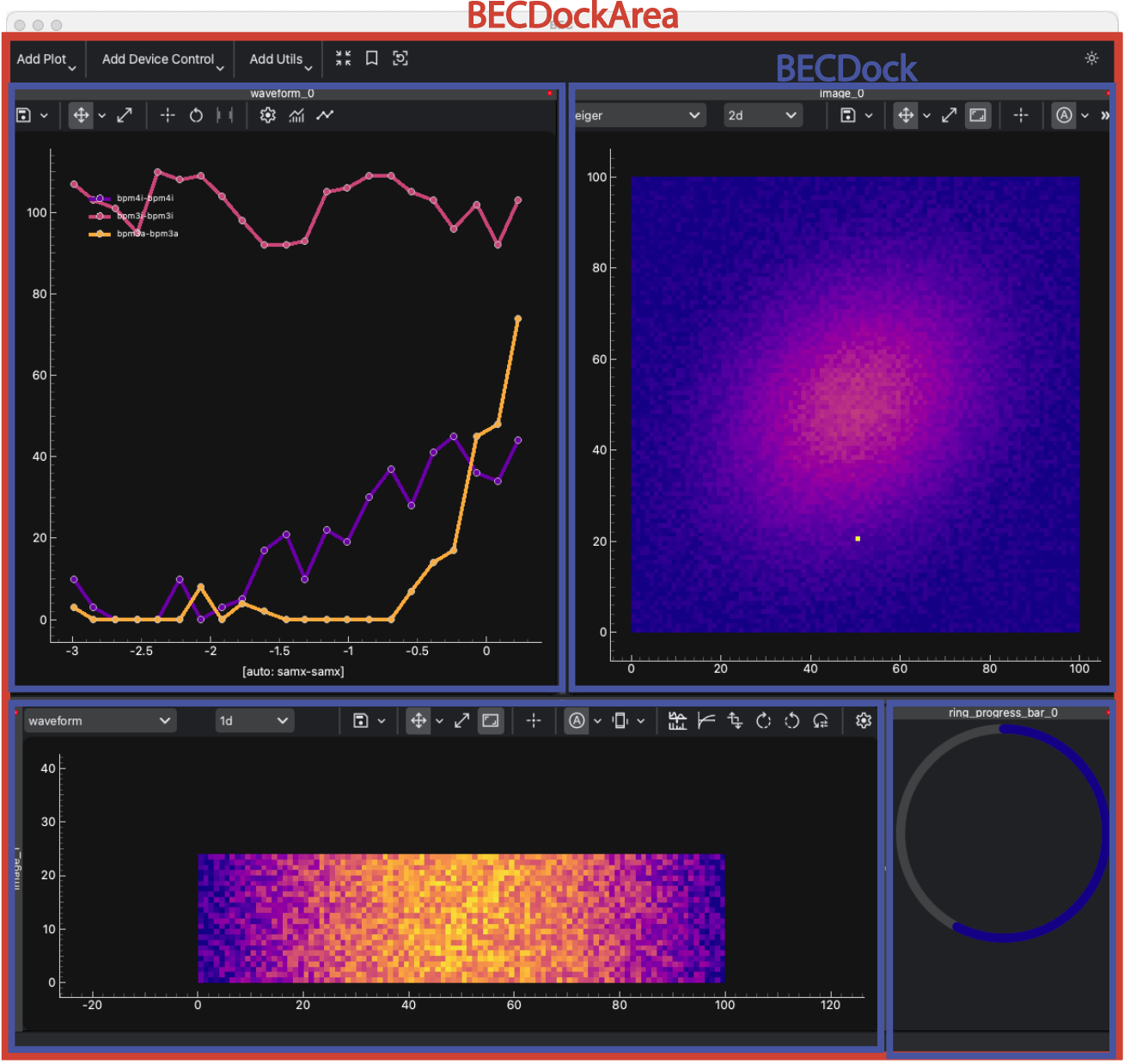Click the screenshot capture icon in the top toolbar

[400, 58]
